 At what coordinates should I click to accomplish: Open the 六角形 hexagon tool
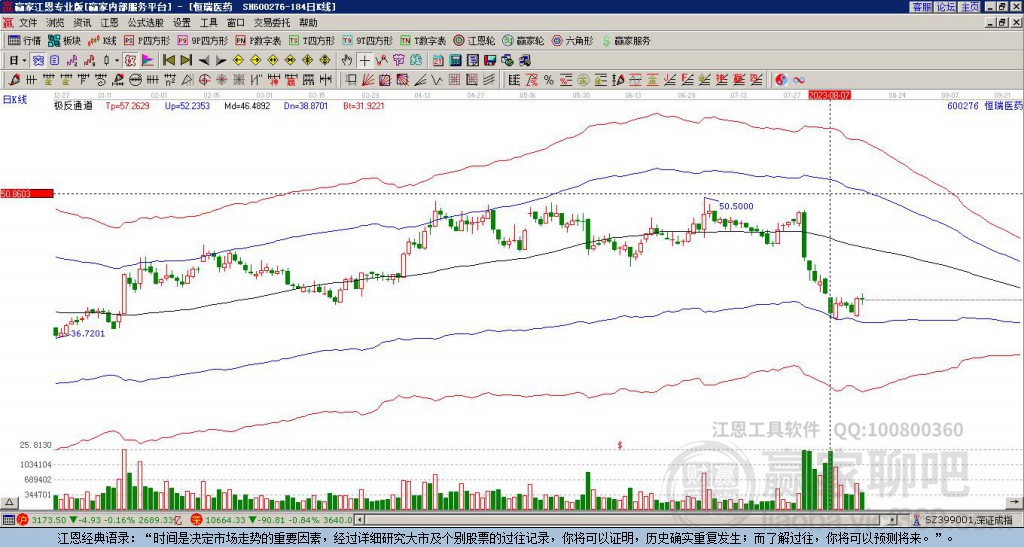(573, 40)
